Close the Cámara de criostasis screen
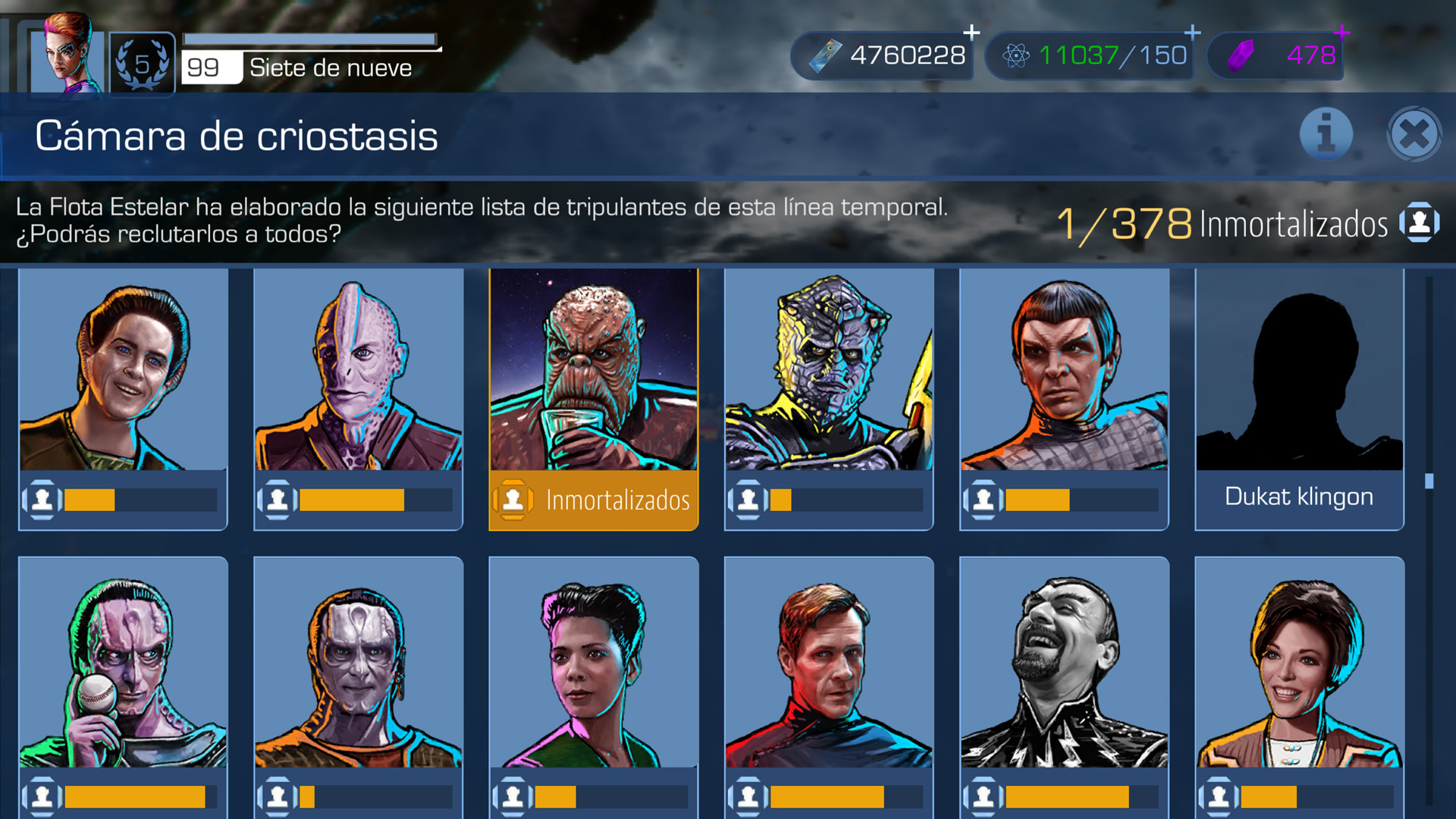Viewport: 1456px width, 819px height. coord(1414,135)
